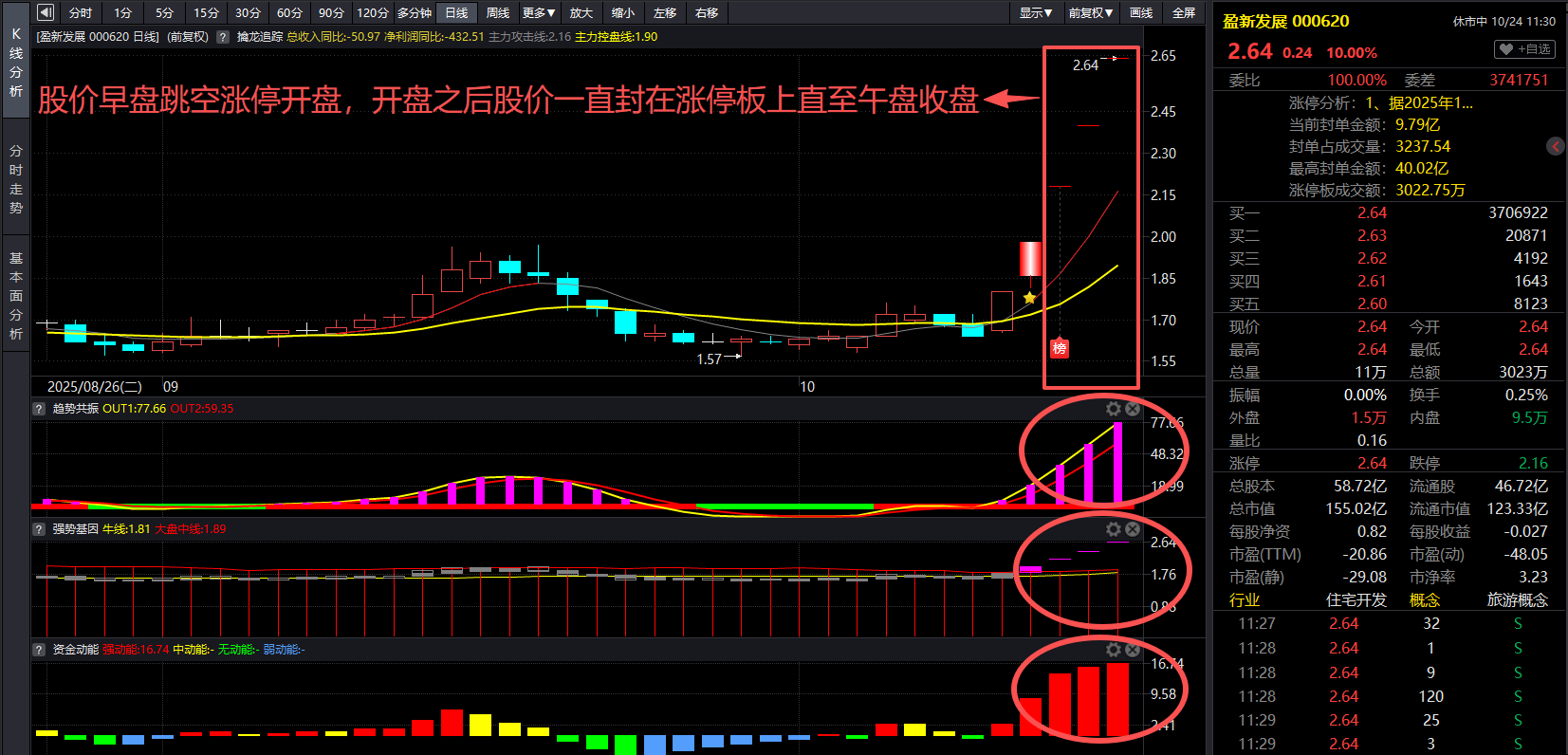
Task: Close the 资金动能 indicator panel
Action: coord(1133,650)
